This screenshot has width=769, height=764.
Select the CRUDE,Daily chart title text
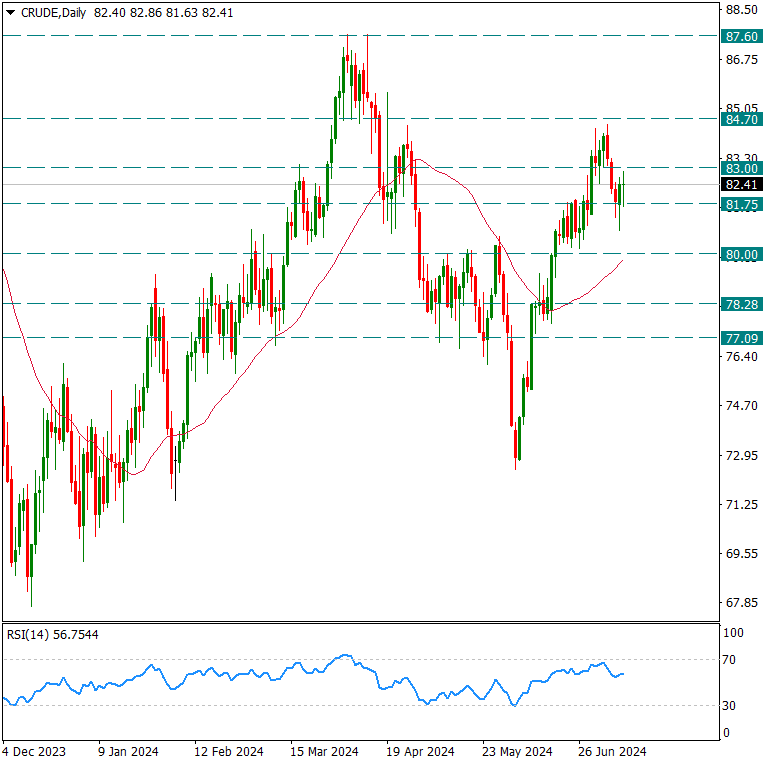click(53, 13)
